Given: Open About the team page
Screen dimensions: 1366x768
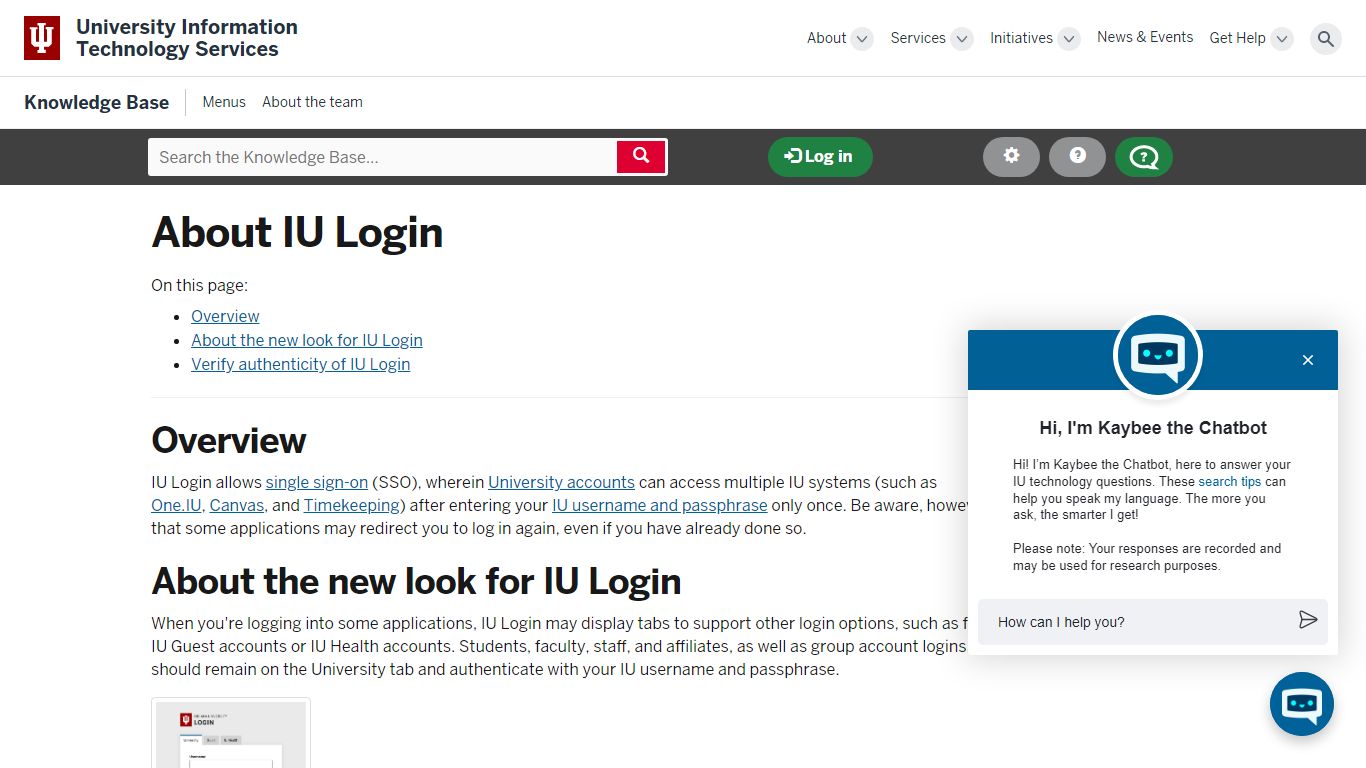Looking at the screenshot, I should [x=312, y=102].
